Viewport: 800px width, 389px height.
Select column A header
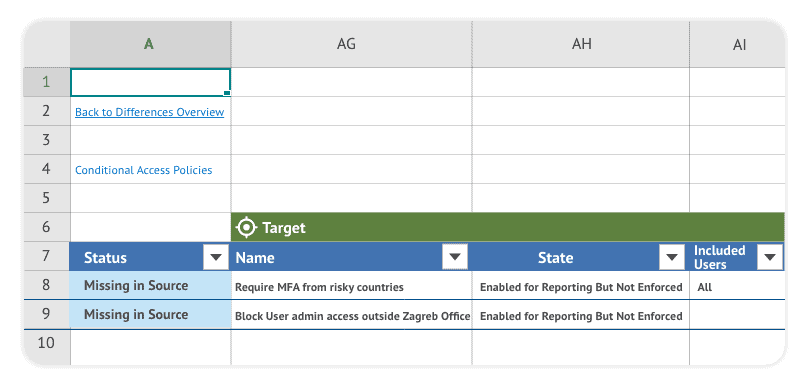tap(150, 44)
